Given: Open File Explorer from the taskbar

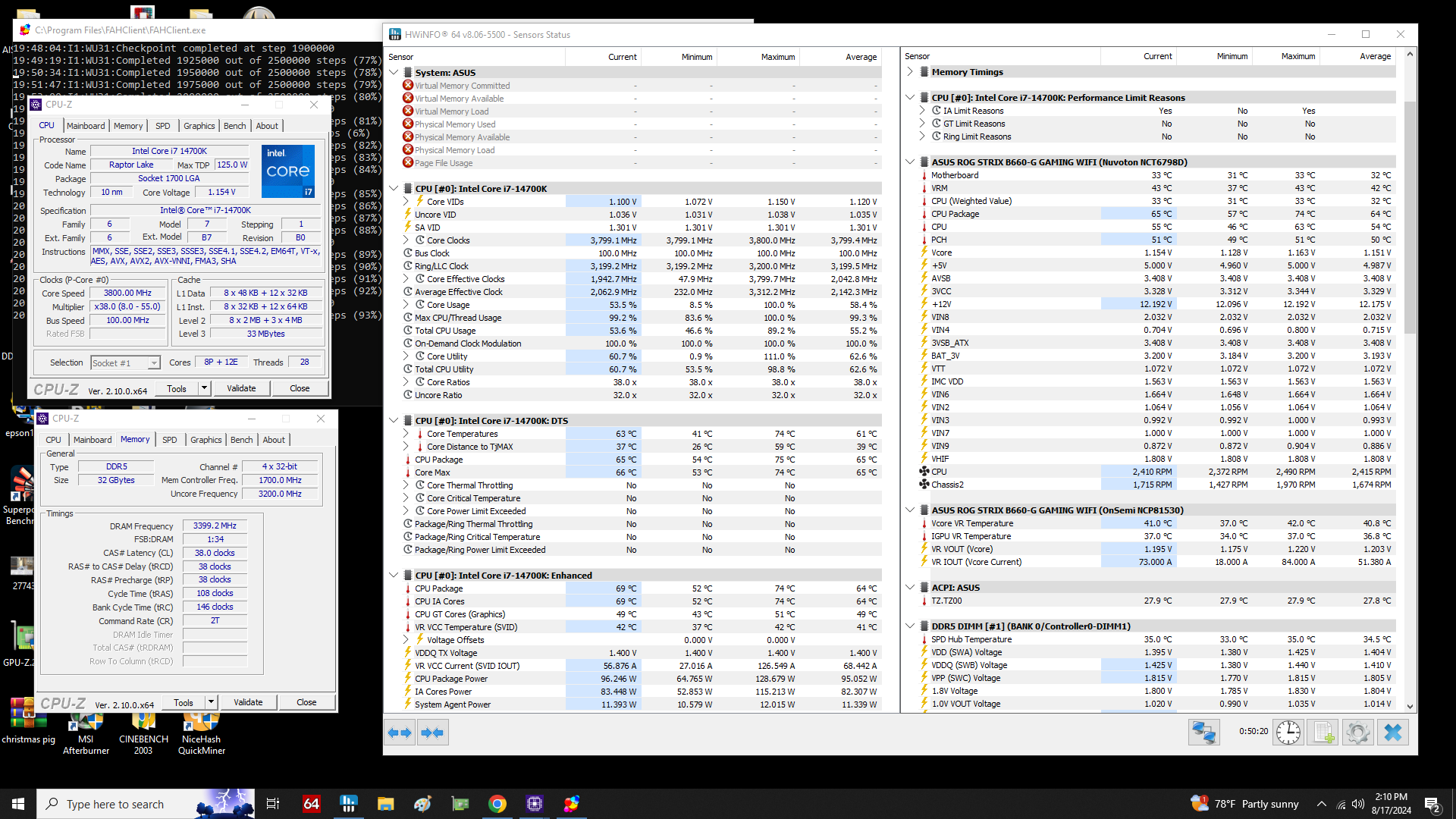Looking at the screenshot, I should coord(385,804).
